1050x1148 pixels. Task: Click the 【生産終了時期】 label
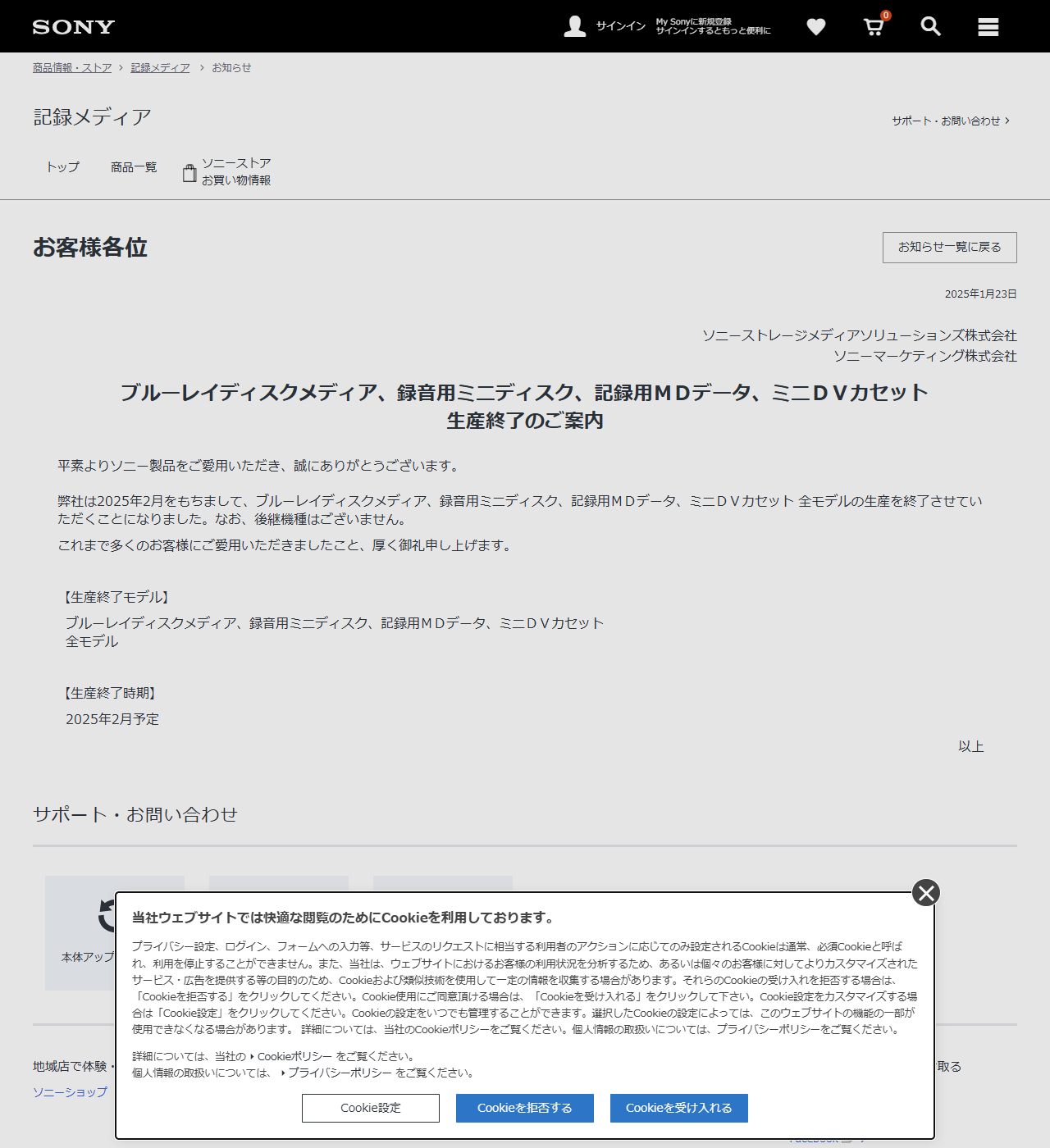(109, 694)
